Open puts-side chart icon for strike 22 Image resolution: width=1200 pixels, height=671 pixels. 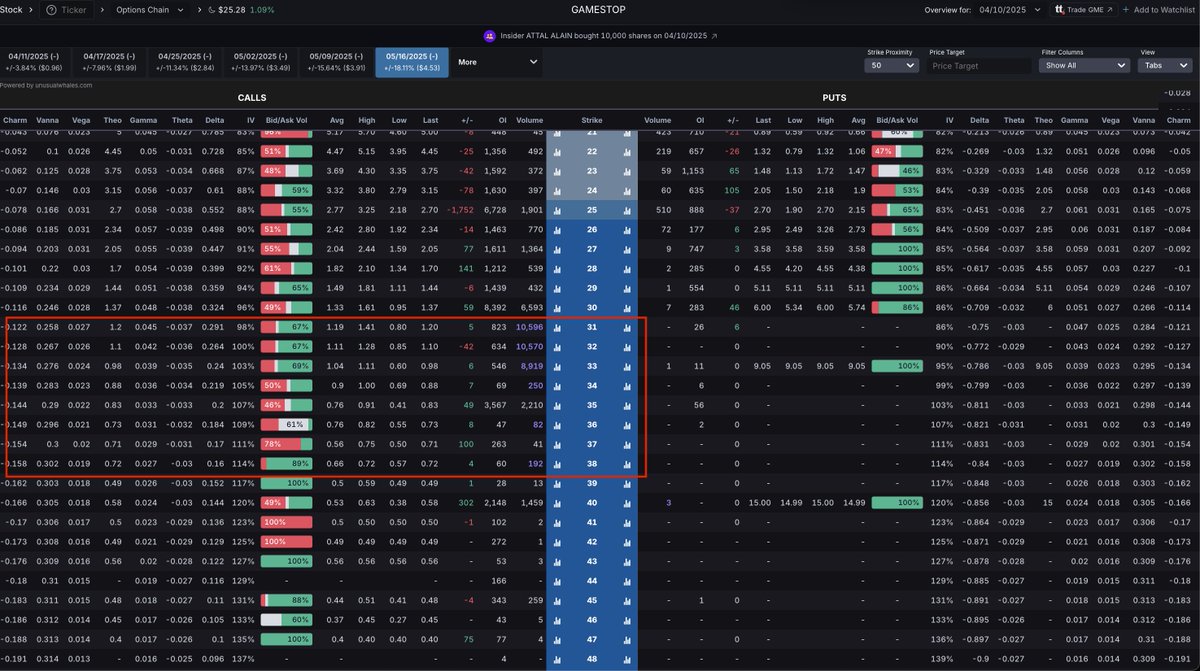627,152
